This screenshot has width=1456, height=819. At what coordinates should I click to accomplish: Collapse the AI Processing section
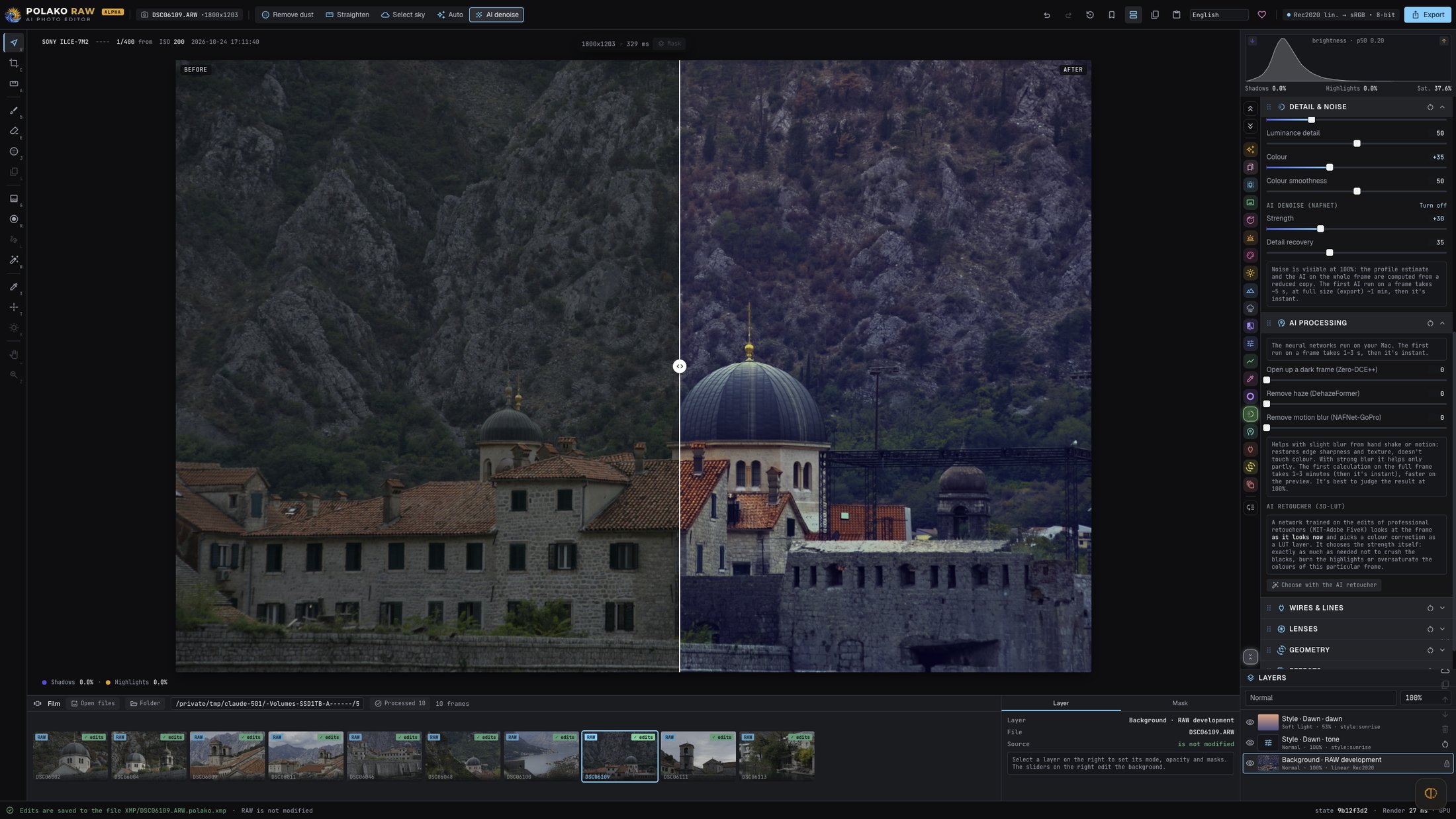coord(1442,323)
